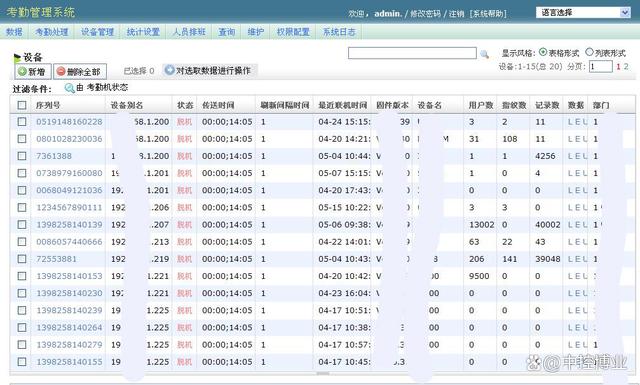Sort by the 用户数 column header
The width and height of the screenshot is (640, 385).
point(481,105)
